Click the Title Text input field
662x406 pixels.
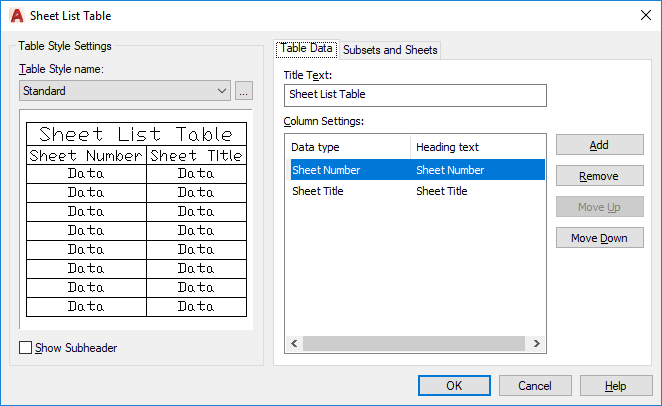coord(415,95)
